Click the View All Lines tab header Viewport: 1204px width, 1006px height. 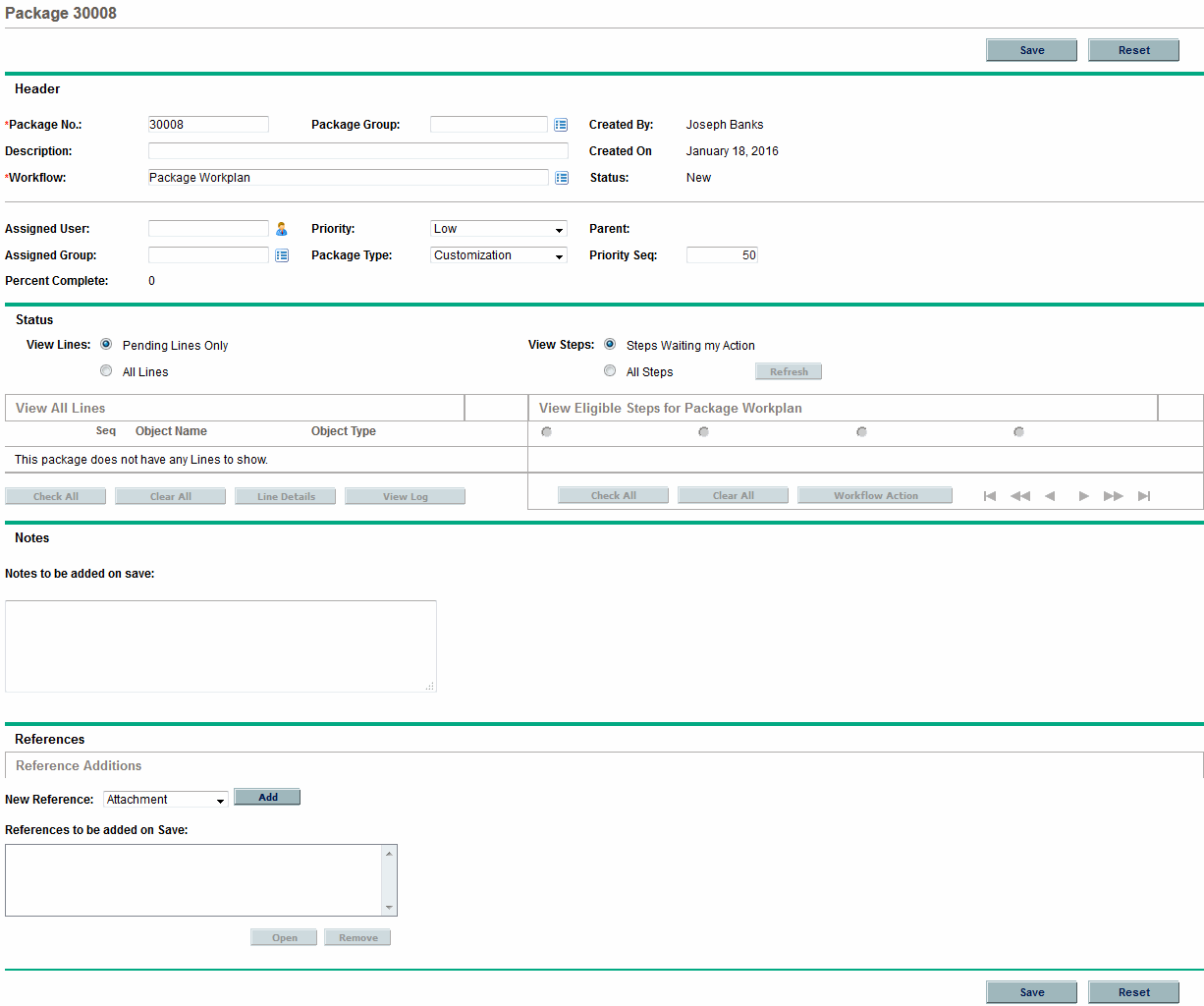(61, 408)
